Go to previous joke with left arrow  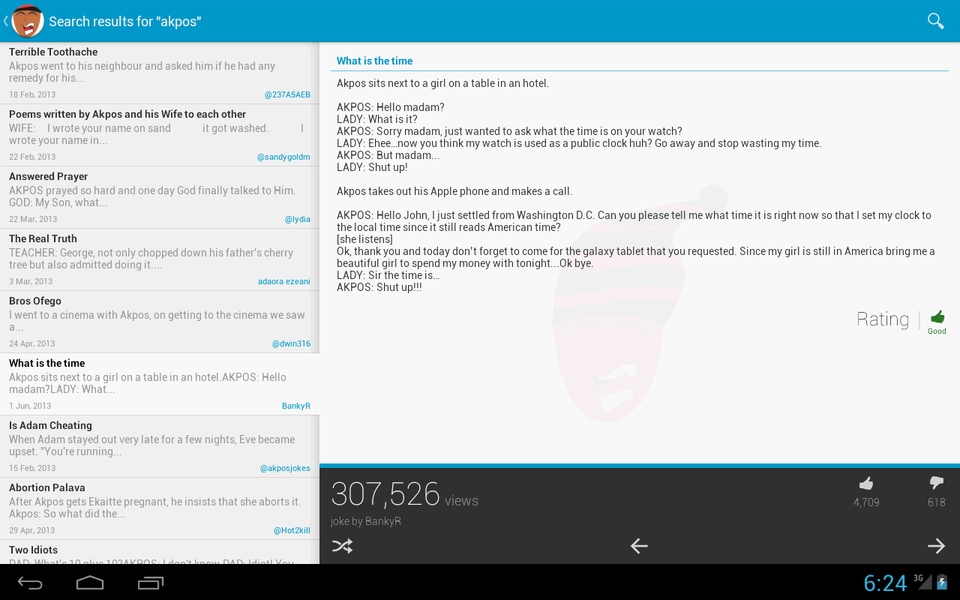(639, 546)
